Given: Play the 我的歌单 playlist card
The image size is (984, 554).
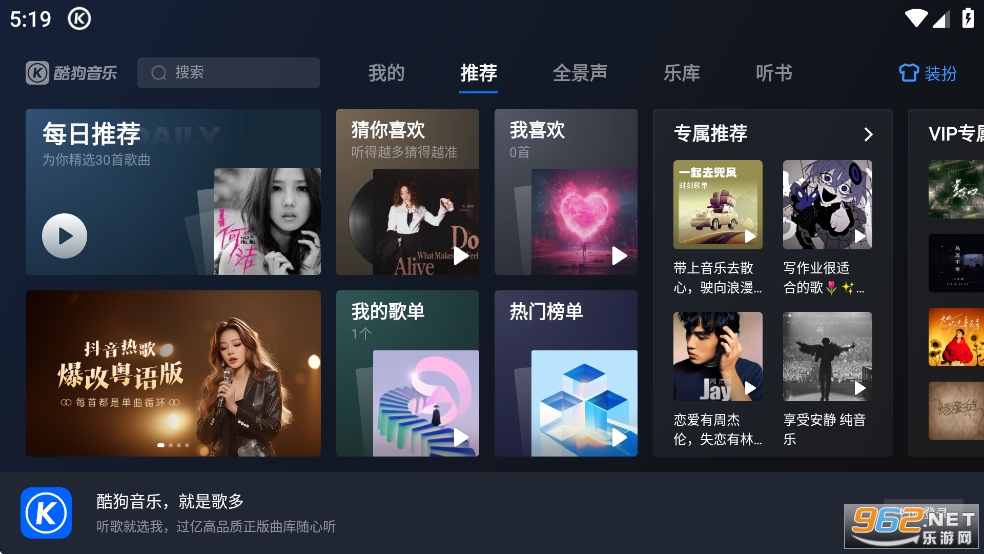Looking at the screenshot, I should pos(461,437).
